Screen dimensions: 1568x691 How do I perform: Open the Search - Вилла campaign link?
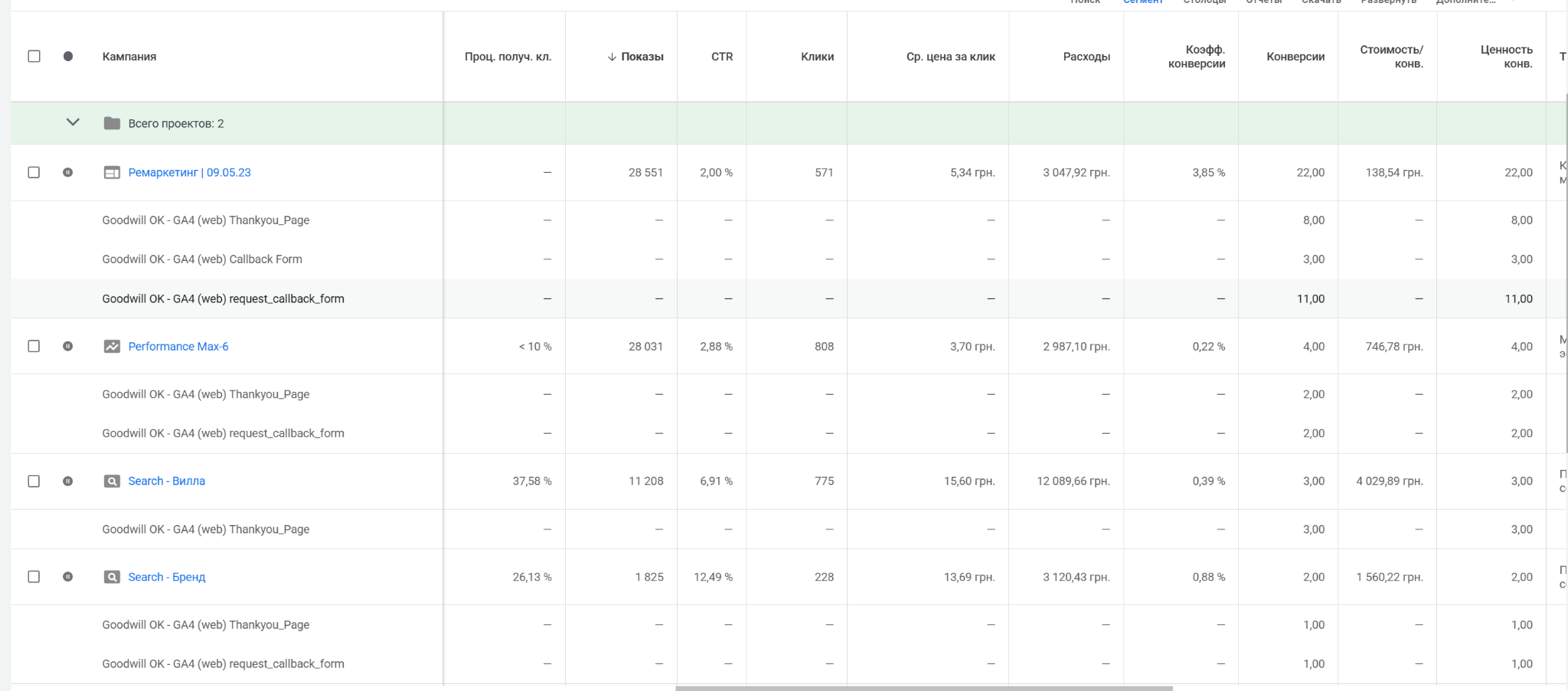pyautogui.click(x=166, y=481)
